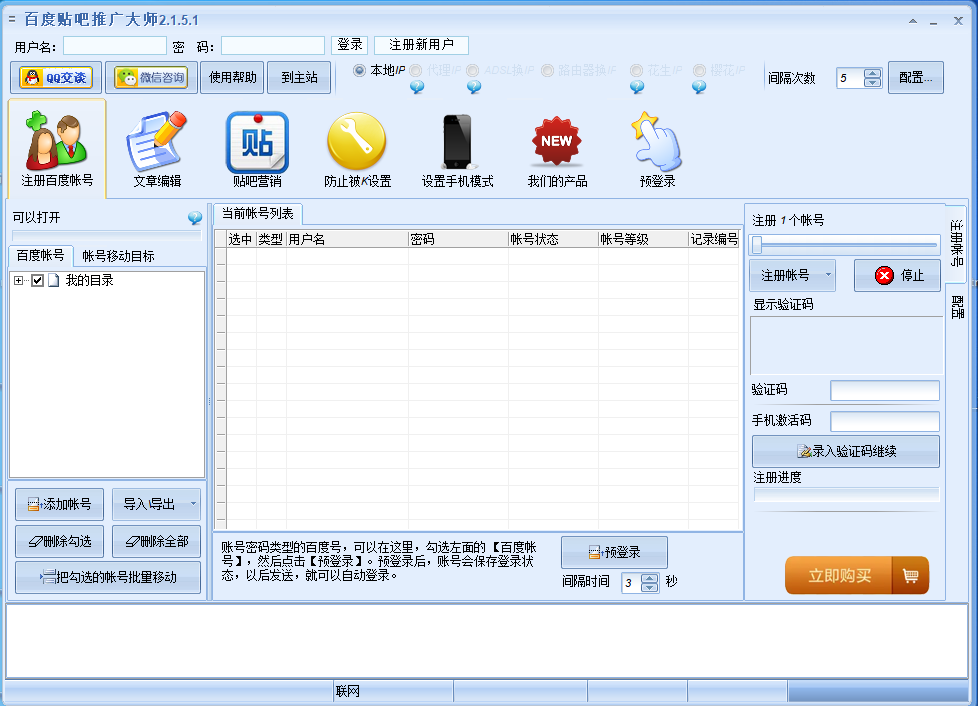978x706 pixels.
Task: Click help bubble under ADSL换IP
Action: (474, 87)
